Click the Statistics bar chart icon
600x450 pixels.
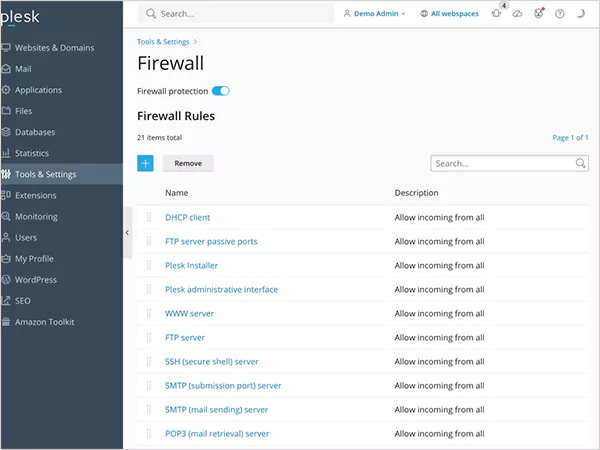click(5, 153)
